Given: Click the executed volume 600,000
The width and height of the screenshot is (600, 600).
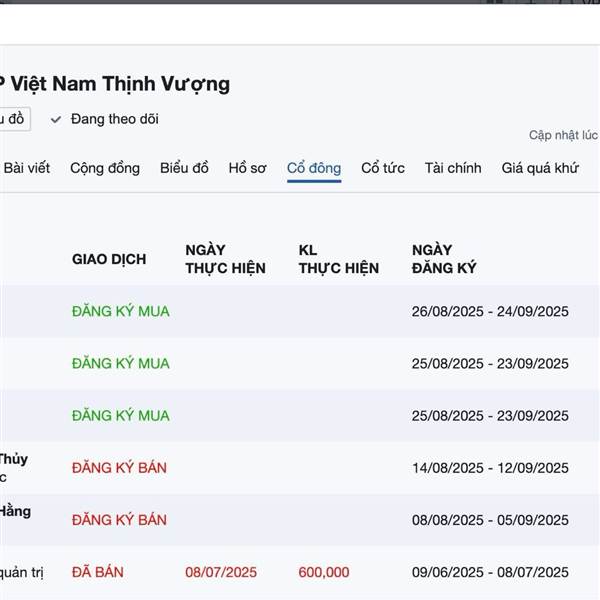Looking at the screenshot, I should (x=324, y=572).
